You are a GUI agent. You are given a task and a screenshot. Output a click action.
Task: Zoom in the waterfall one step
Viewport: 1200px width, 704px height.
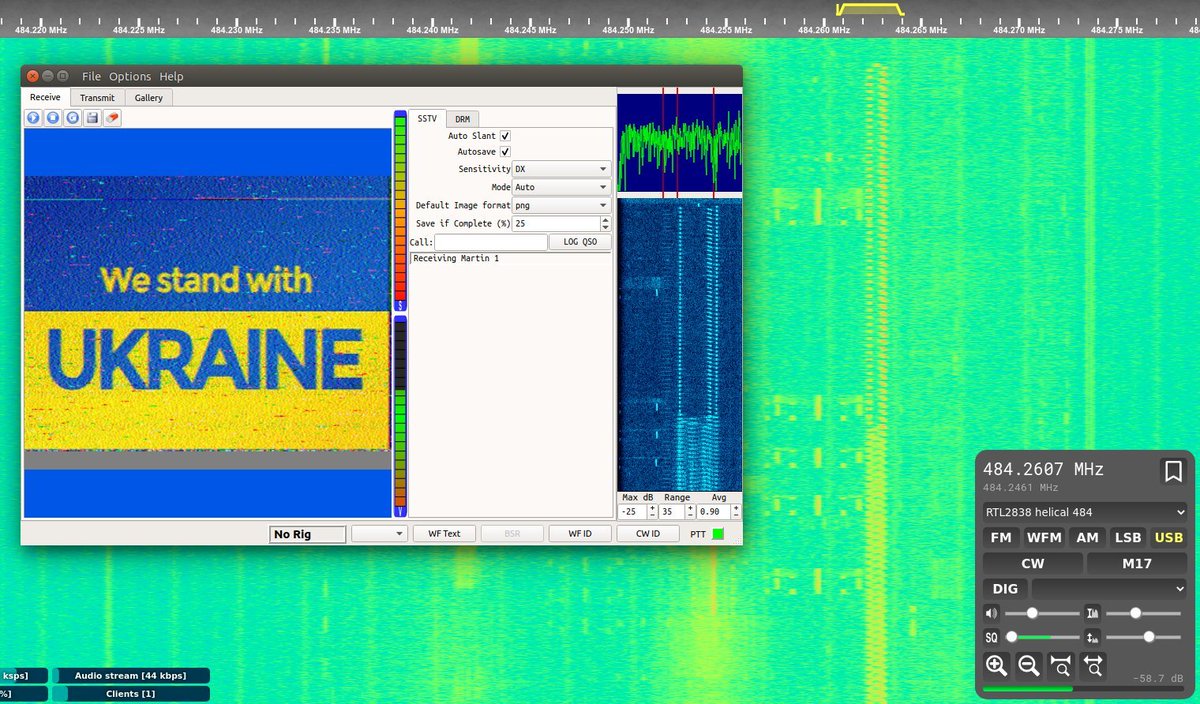(x=996, y=666)
